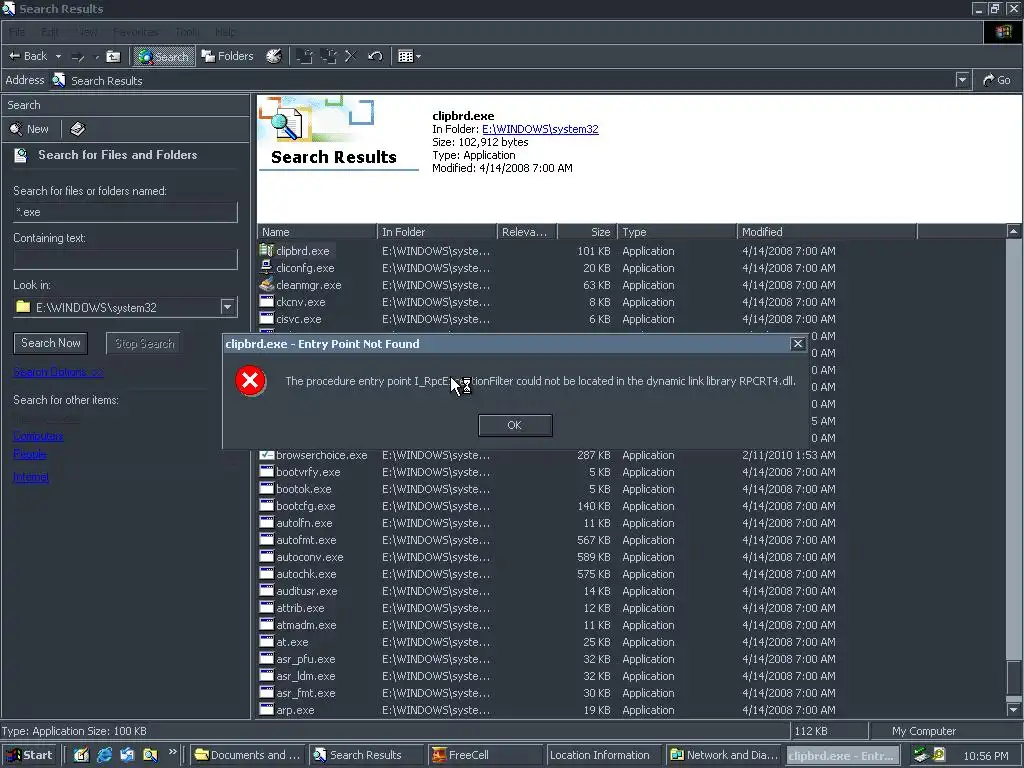Go up one folder level using toolbar icon
This screenshot has width=1024, height=768.
(x=113, y=56)
